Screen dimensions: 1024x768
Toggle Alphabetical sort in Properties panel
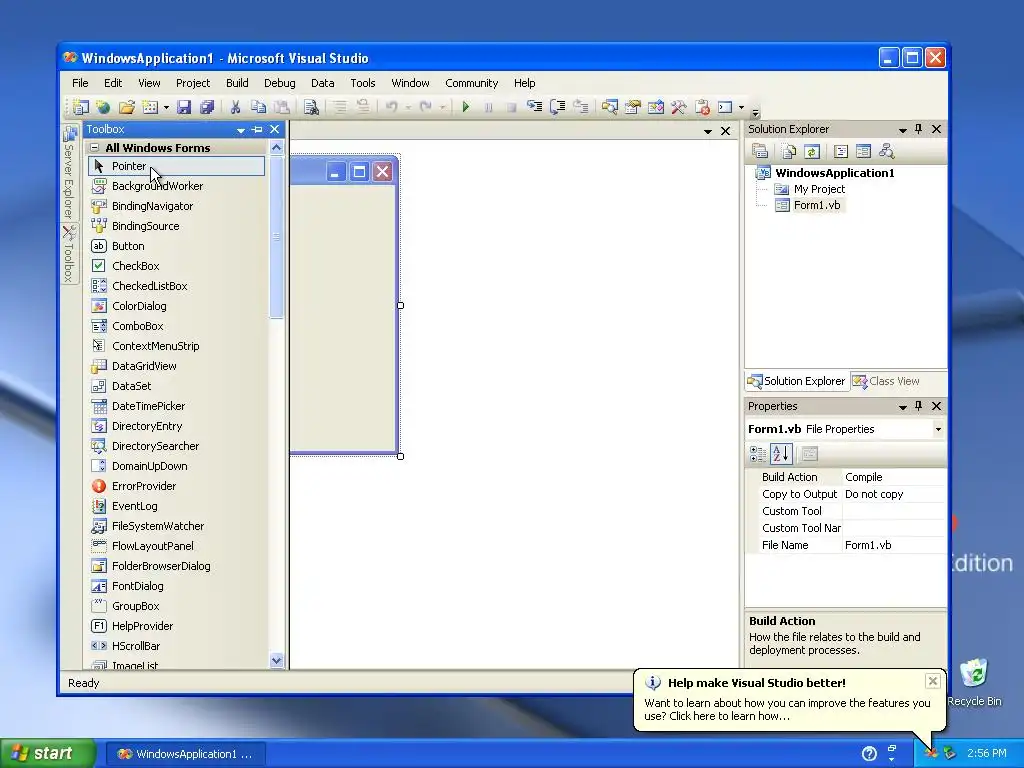pos(781,454)
